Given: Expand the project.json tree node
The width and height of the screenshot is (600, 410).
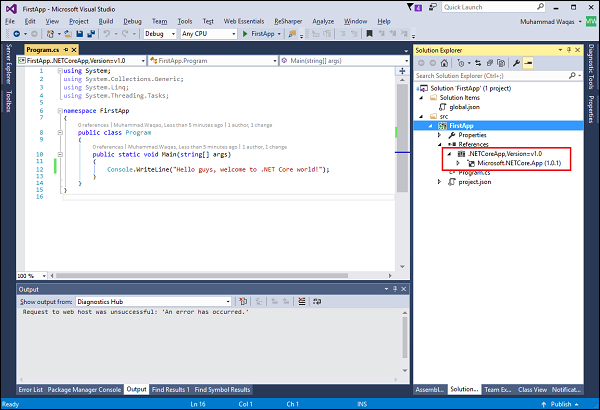Looking at the screenshot, I should (x=438, y=181).
